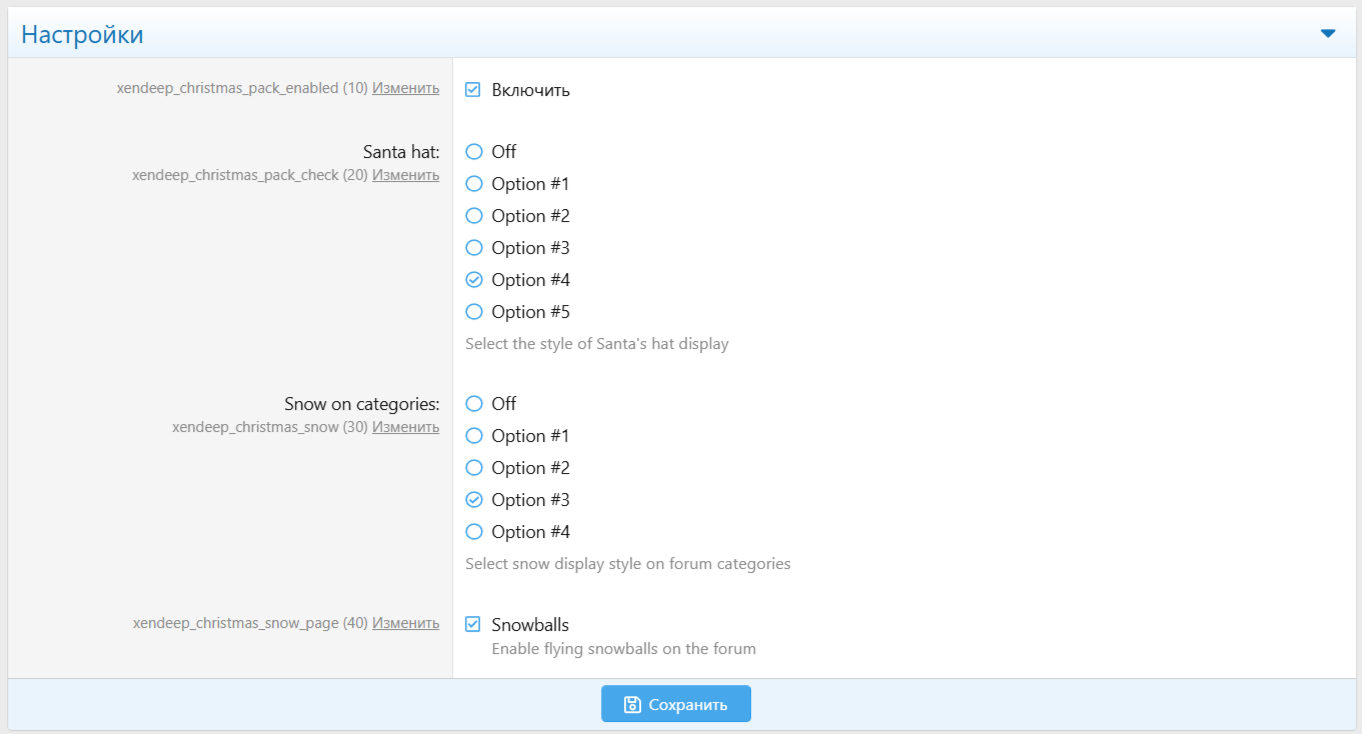
Task: Toggle the Snowballs checkbox
Action: click(474, 625)
